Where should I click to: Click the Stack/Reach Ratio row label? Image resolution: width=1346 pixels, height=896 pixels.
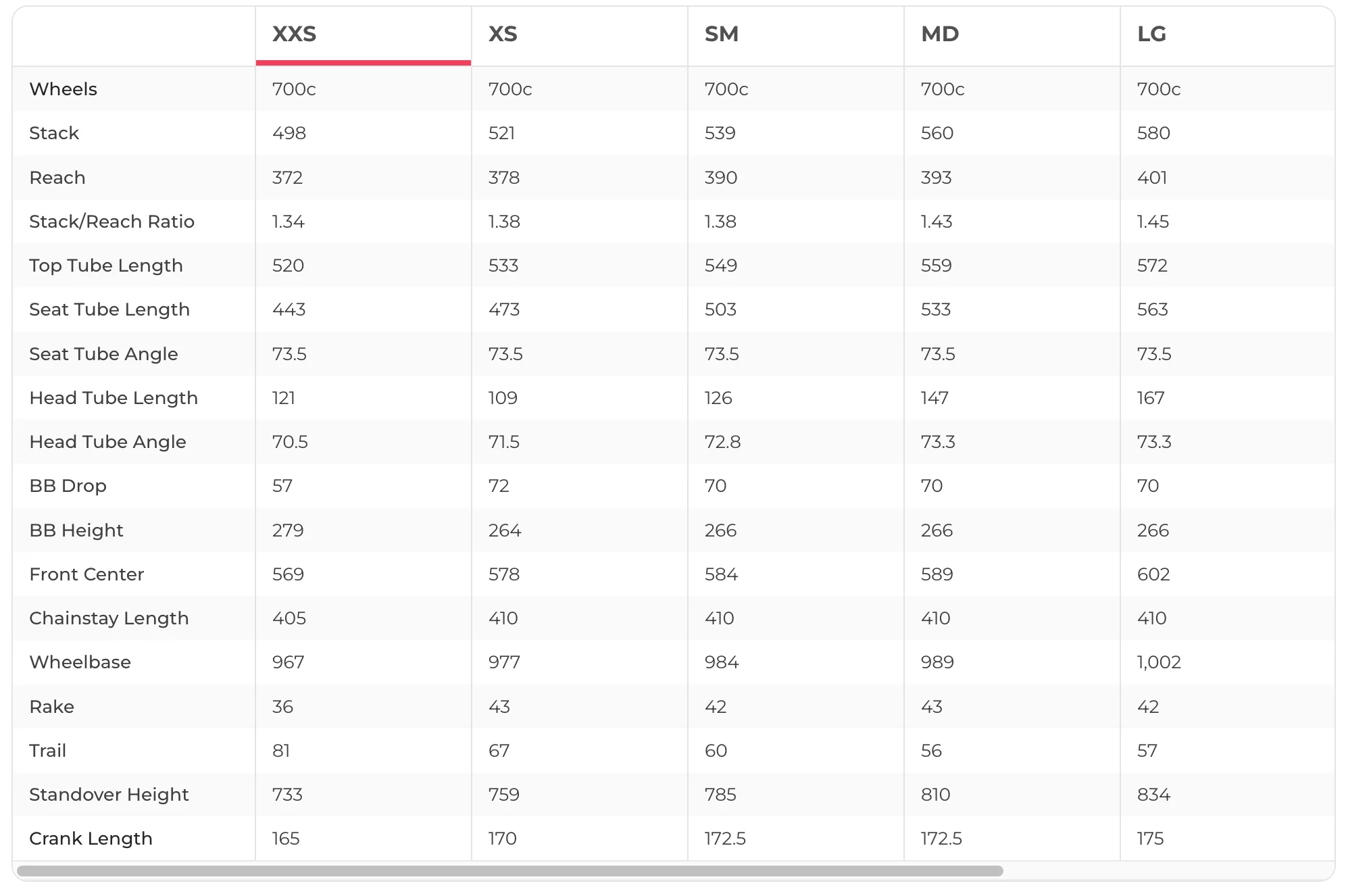point(112,222)
